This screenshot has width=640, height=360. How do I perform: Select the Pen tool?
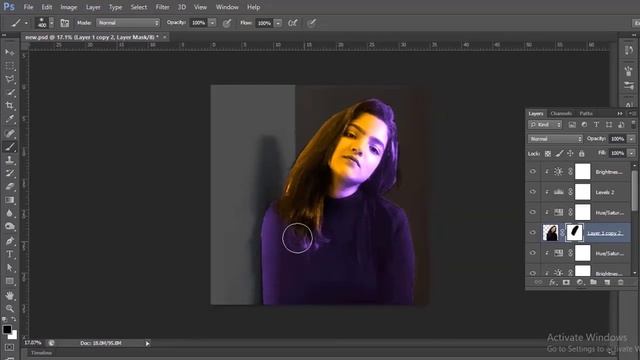(x=10, y=241)
